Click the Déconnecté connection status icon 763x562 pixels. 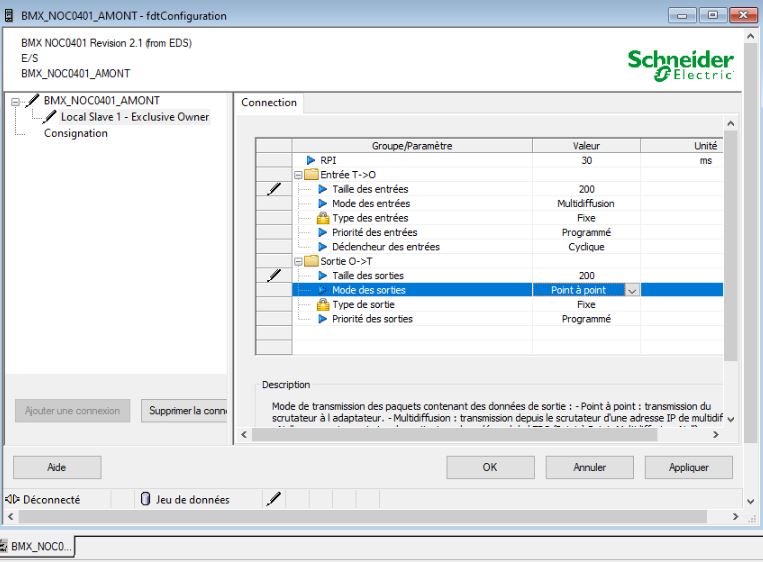click(x=11, y=498)
